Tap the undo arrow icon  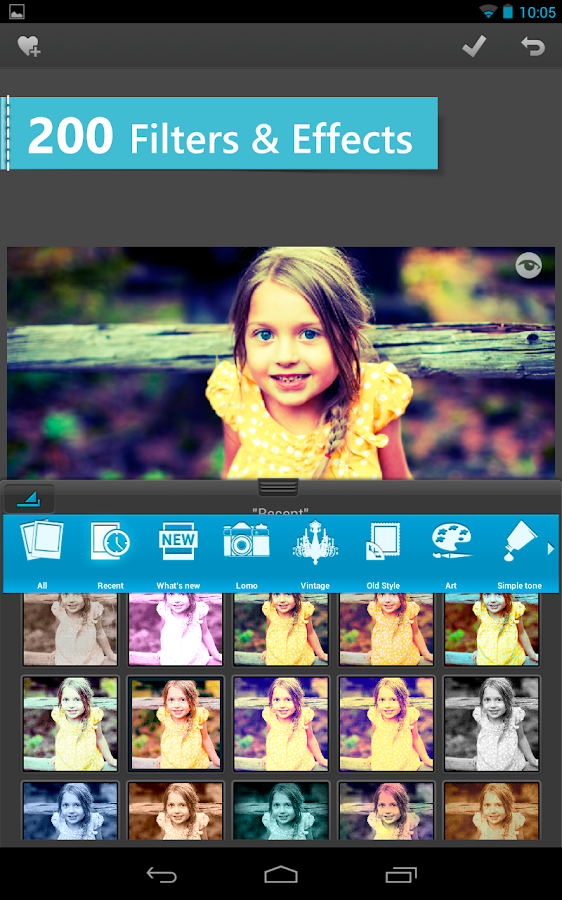[x=532, y=46]
